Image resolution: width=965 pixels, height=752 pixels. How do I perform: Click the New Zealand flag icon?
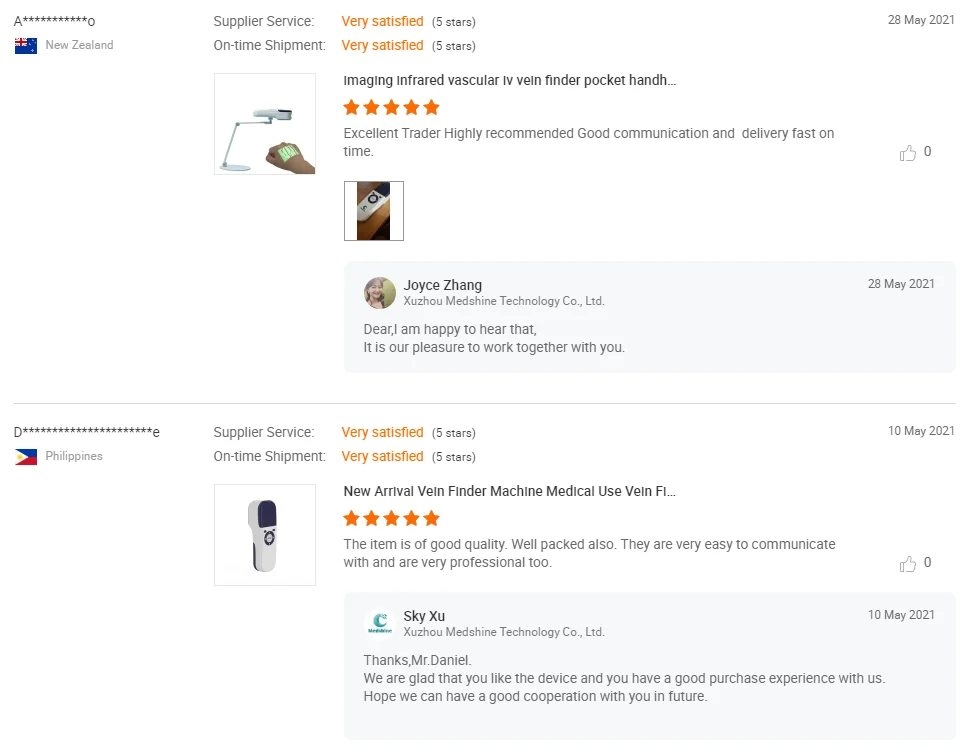(x=26, y=45)
